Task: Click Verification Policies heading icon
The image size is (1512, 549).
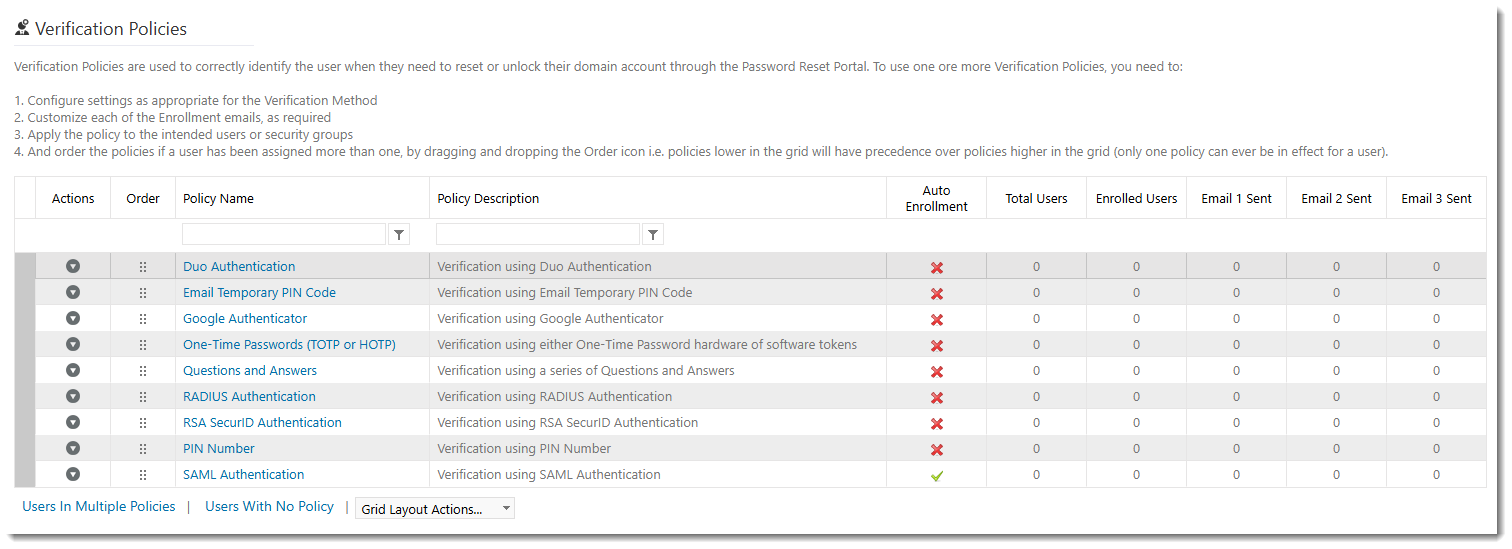Action: (x=22, y=28)
